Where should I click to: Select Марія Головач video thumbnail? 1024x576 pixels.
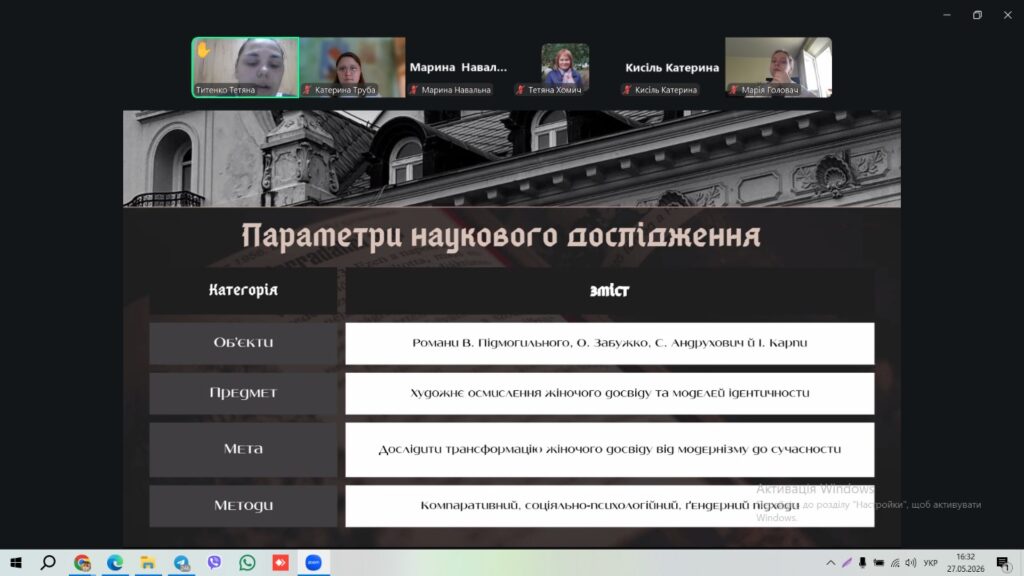pyautogui.click(x=778, y=67)
